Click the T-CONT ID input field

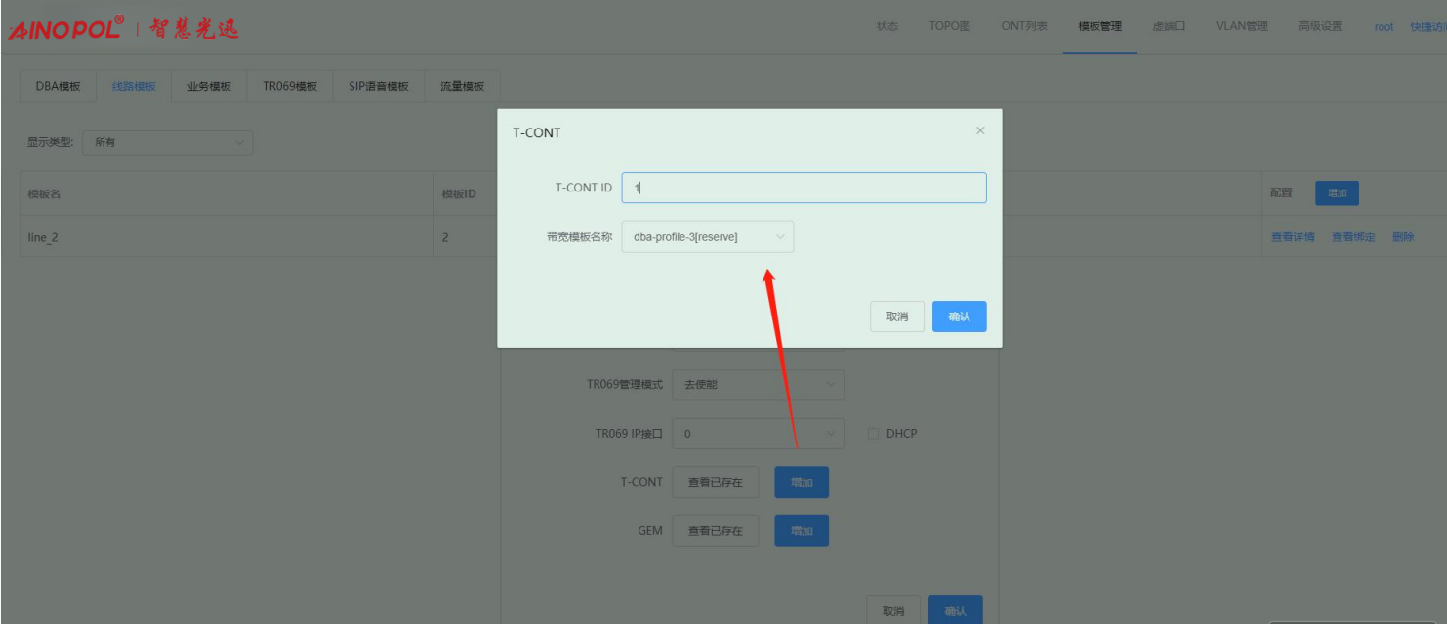[x=803, y=188]
